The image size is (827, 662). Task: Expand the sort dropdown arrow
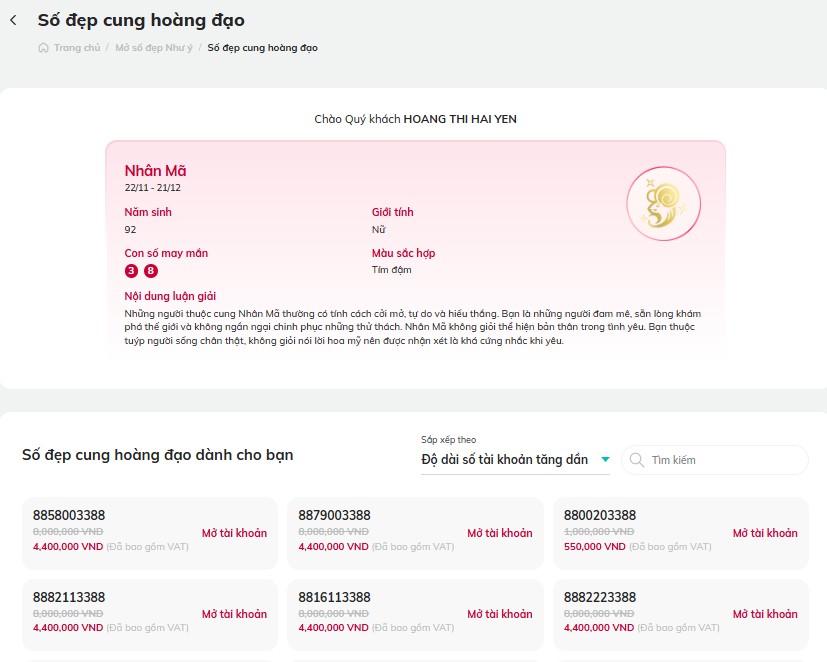605,459
